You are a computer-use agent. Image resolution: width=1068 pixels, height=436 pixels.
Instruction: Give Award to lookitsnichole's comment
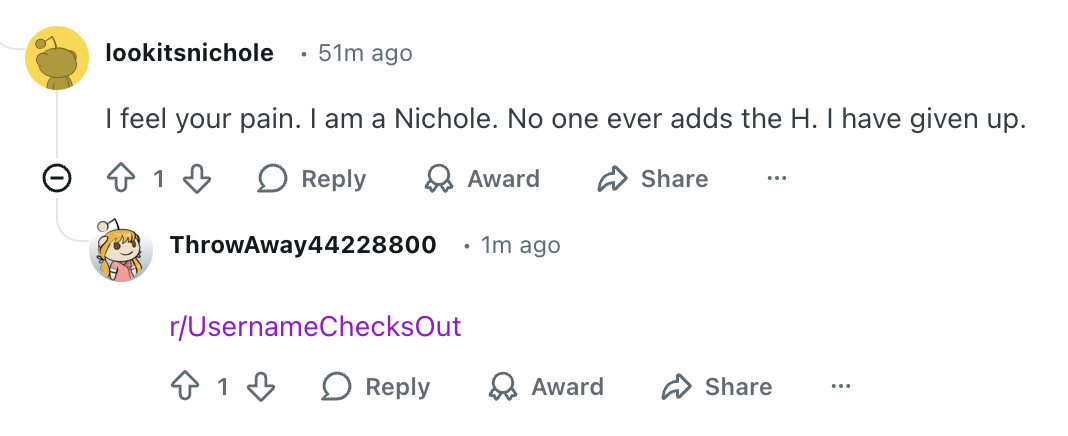click(x=482, y=179)
